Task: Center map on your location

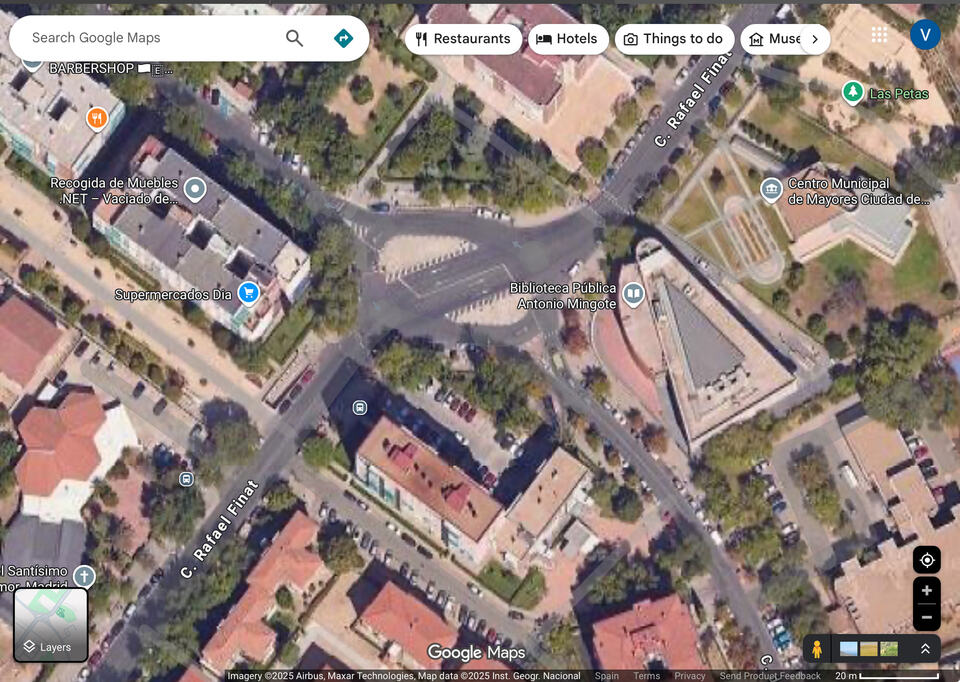Action: (926, 559)
